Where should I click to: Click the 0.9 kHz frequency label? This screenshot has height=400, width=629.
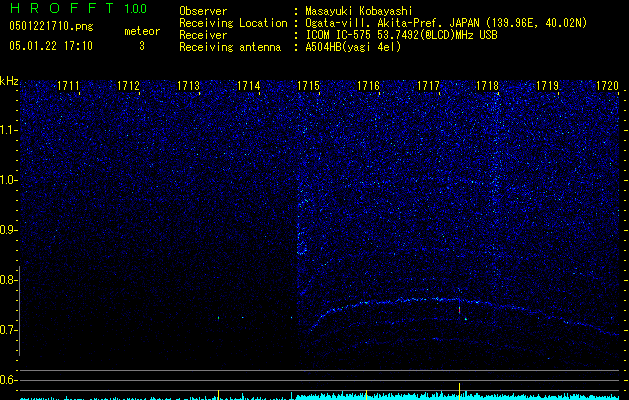pyautogui.click(x=8, y=230)
